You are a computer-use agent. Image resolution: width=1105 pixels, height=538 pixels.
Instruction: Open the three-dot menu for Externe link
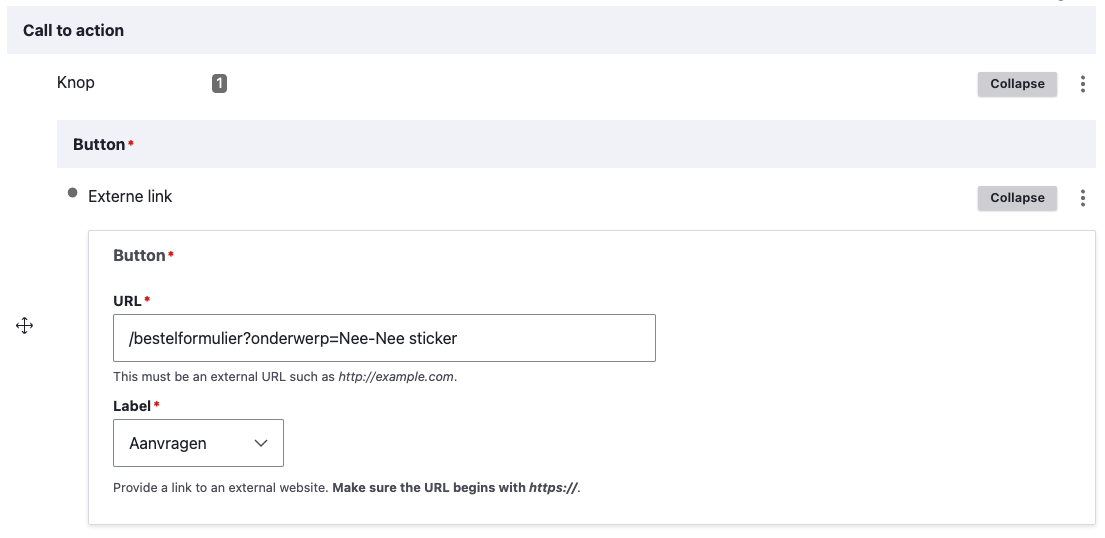tap(1082, 198)
